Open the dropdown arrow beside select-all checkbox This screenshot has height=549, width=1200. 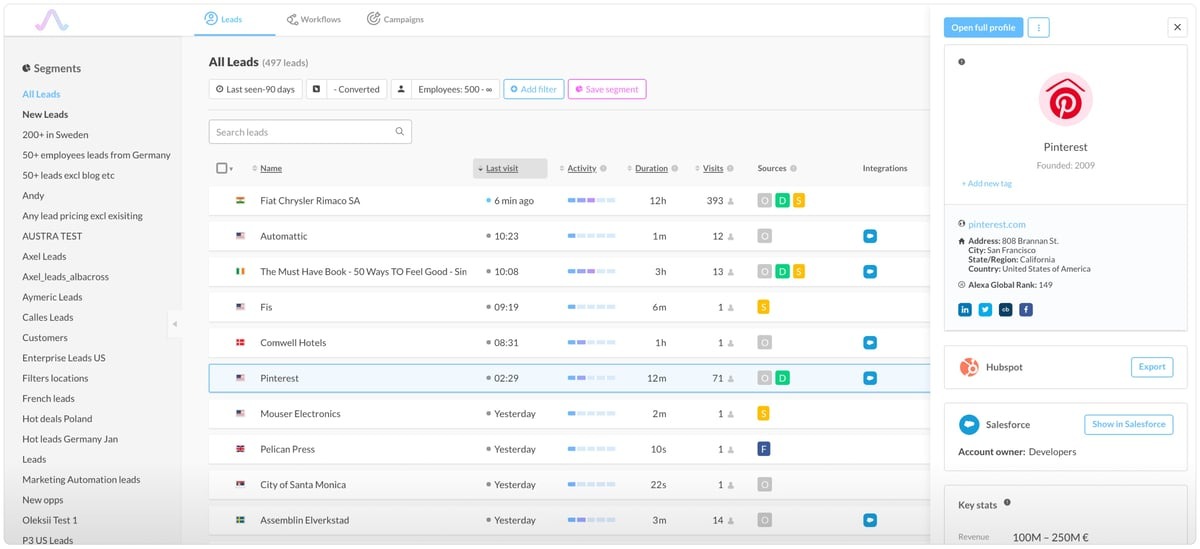(x=231, y=169)
